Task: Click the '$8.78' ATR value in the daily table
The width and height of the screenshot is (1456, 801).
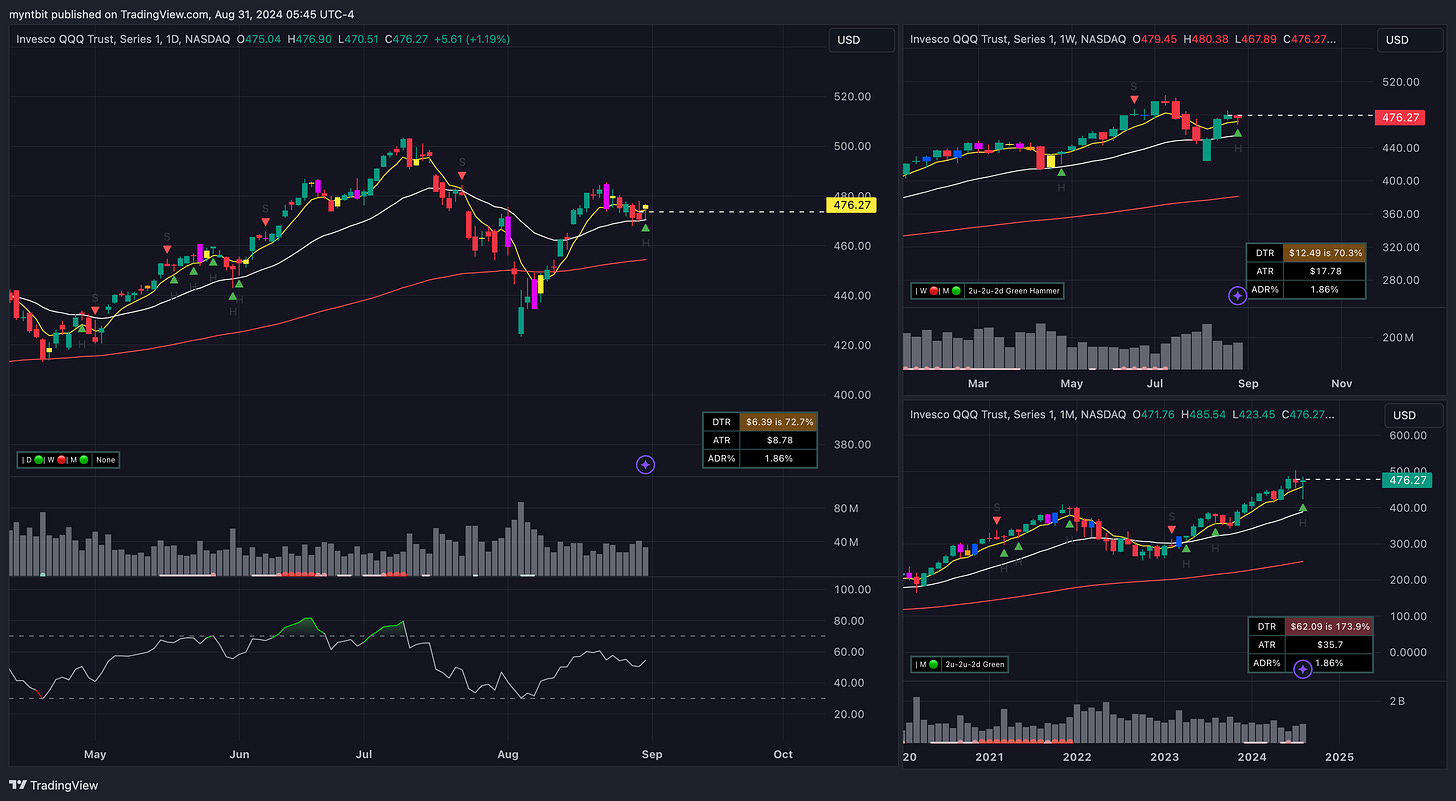Action: pos(779,440)
